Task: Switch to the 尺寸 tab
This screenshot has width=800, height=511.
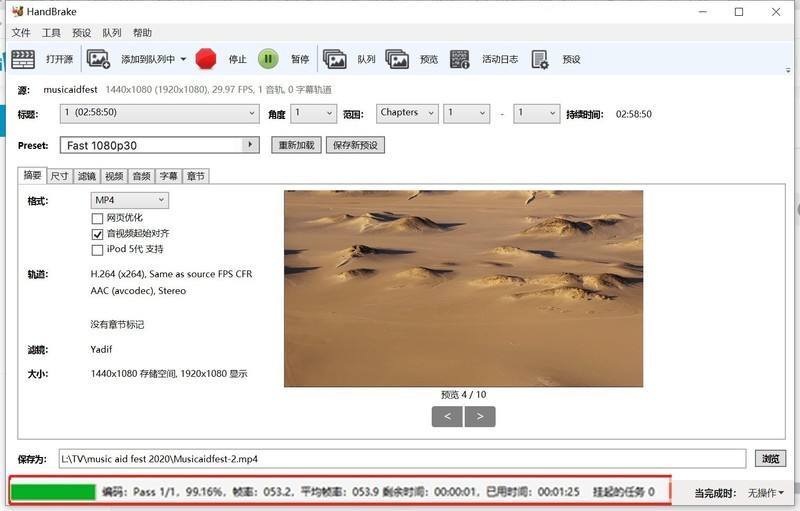Action: coord(60,176)
